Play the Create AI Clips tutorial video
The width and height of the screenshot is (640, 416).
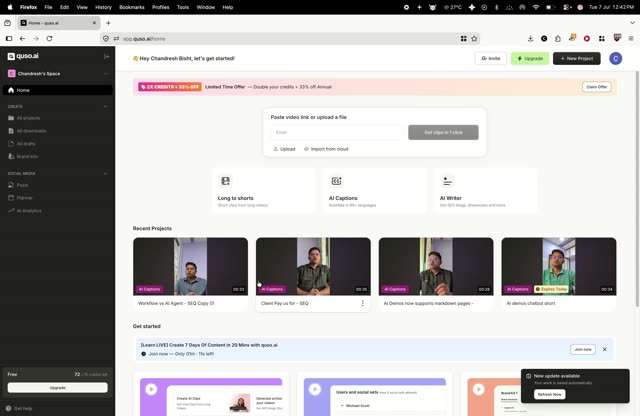tap(151, 389)
